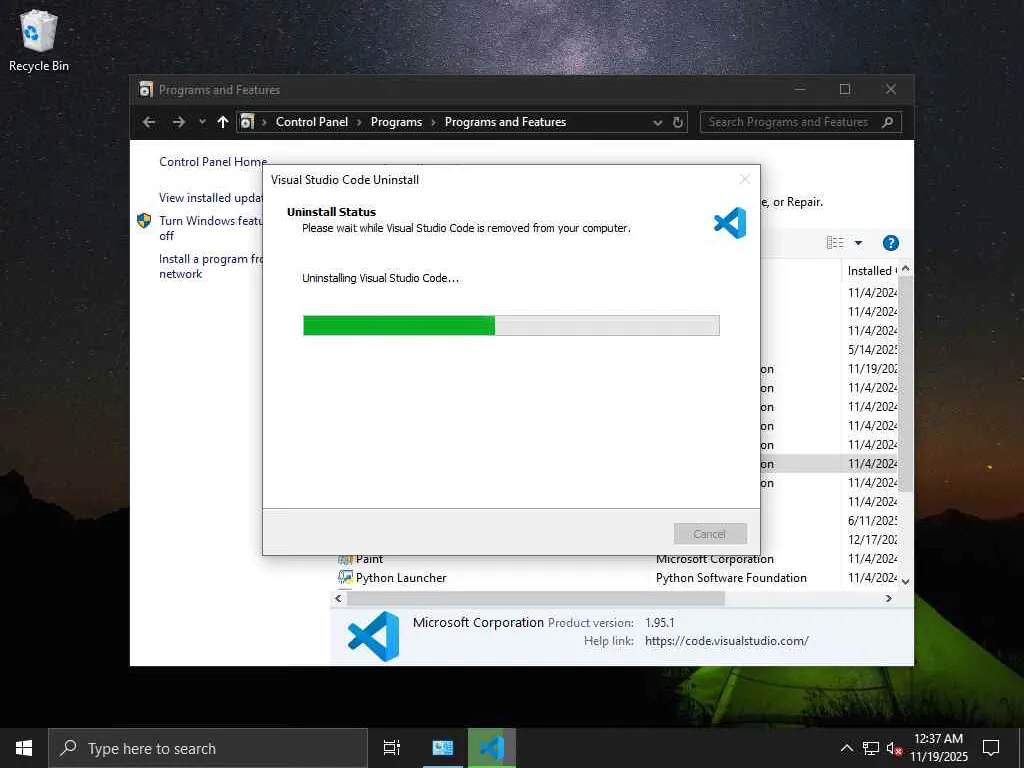Open the Recycle Bin desktop icon
Image resolution: width=1024 pixels, height=768 pixels.
point(39,40)
